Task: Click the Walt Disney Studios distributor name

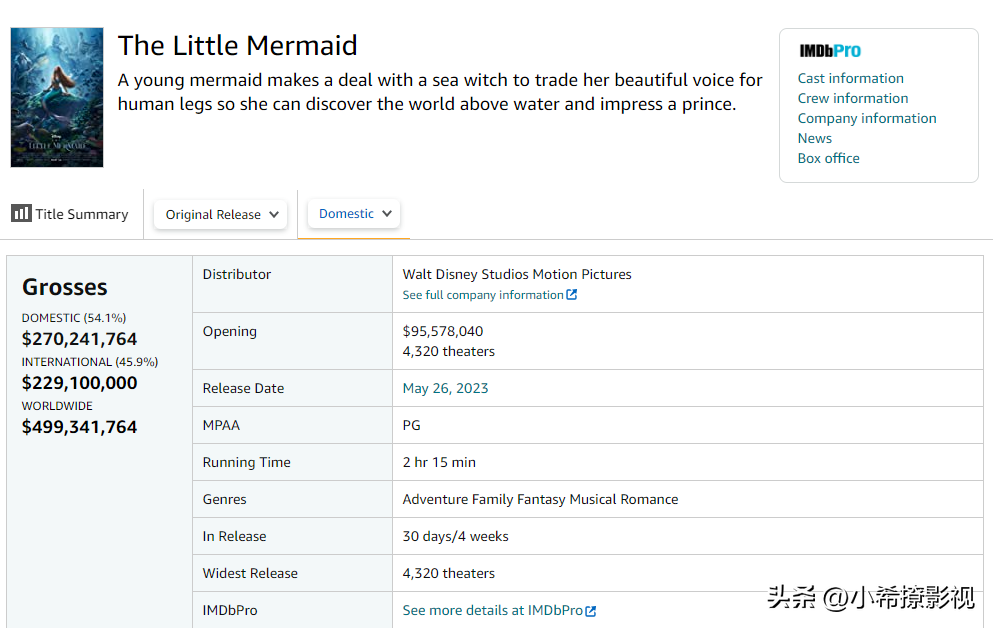Action: pos(517,274)
